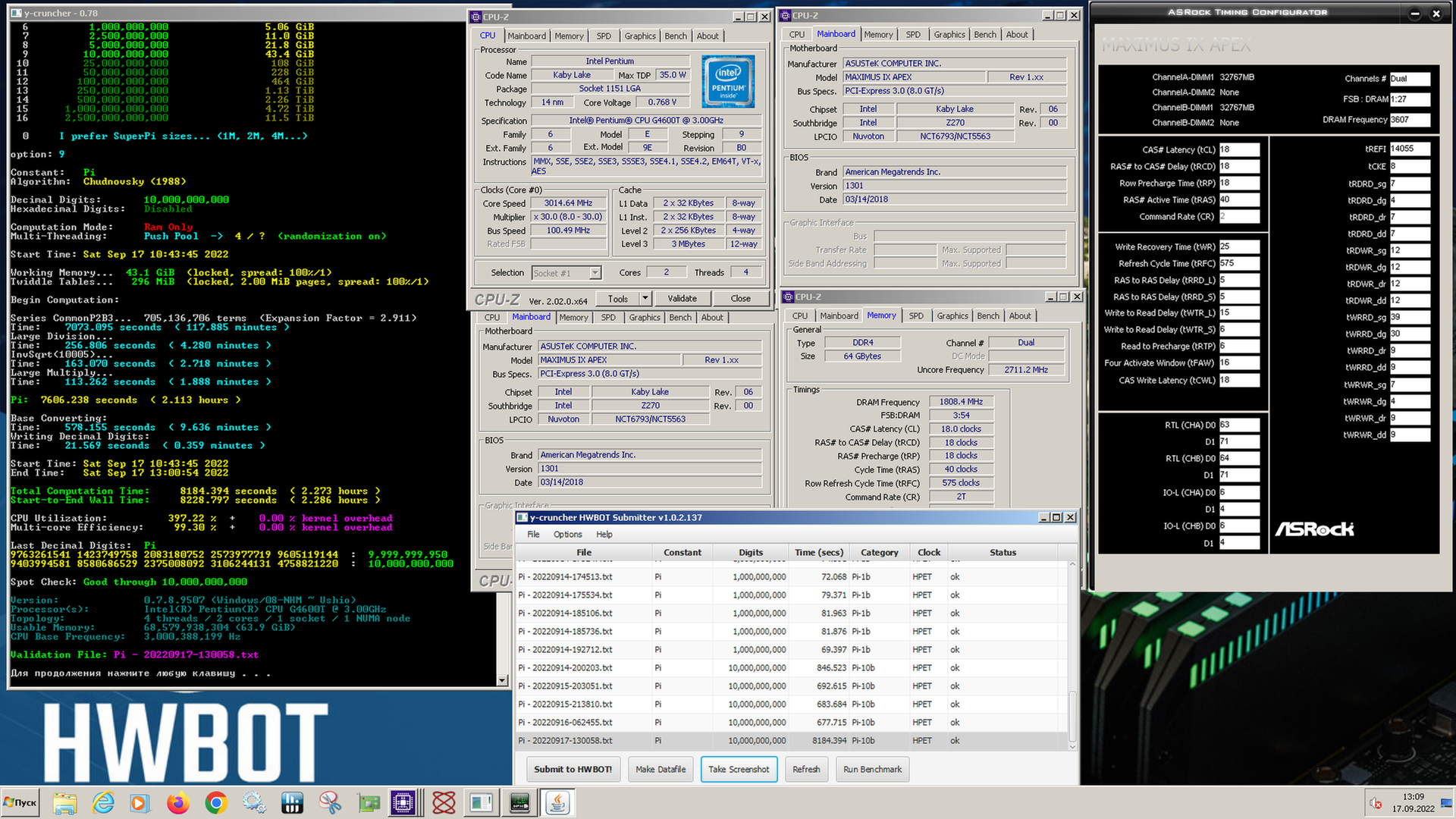The height and width of the screenshot is (819, 1456).
Task: Click the RTL (CHA) D0 field showing 63
Action: pyautogui.click(x=1239, y=425)
